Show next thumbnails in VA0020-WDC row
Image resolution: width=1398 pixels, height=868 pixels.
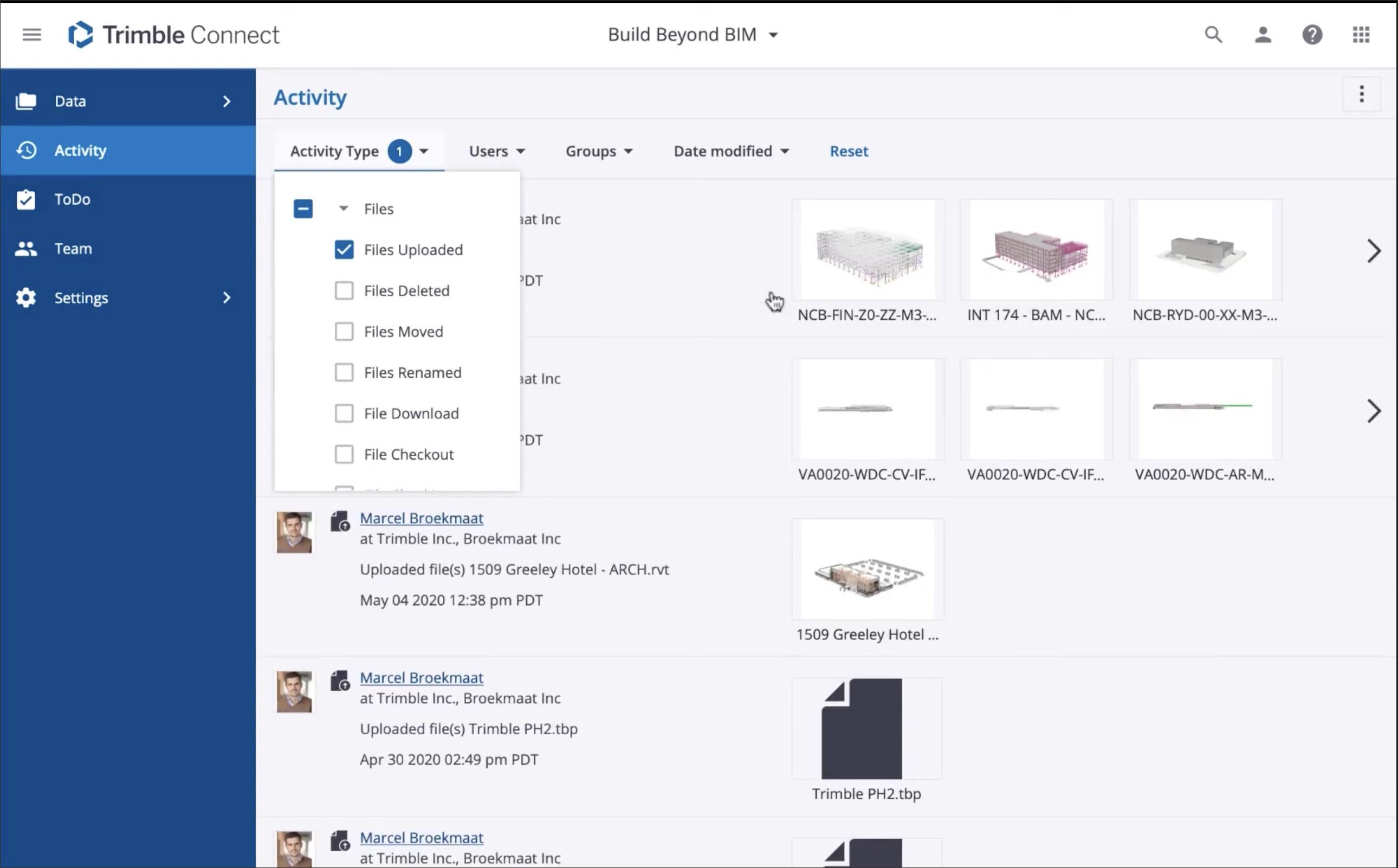pos(1373,411)
